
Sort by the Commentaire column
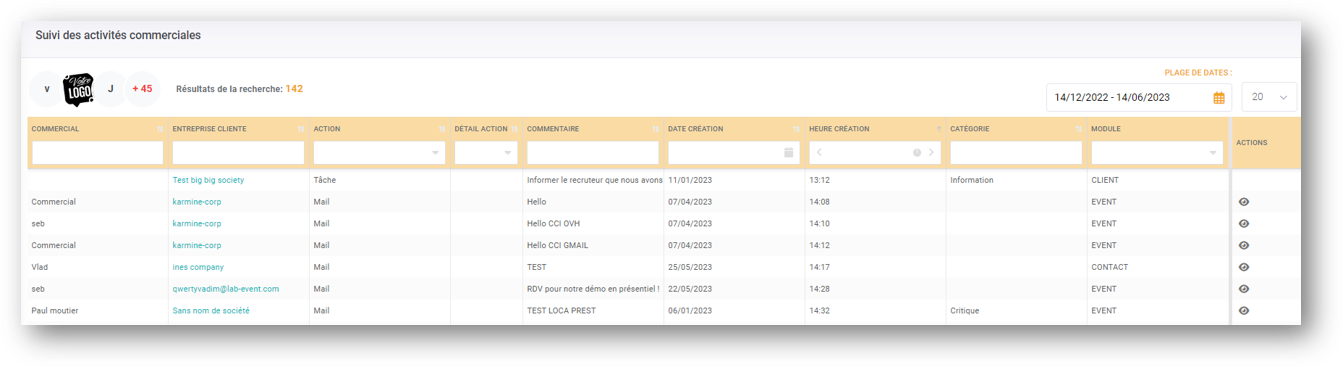[656, 129]
